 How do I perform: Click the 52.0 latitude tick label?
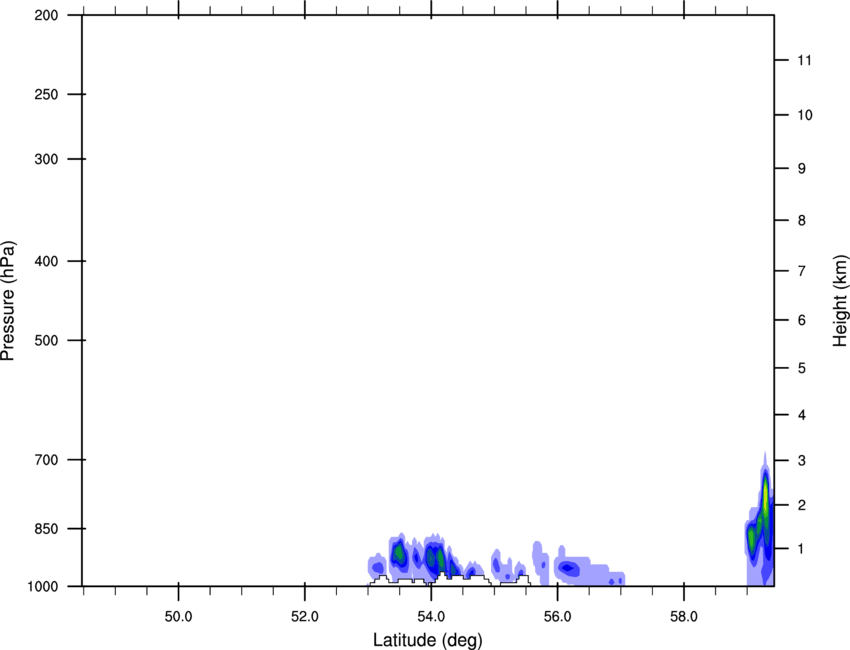304,613
